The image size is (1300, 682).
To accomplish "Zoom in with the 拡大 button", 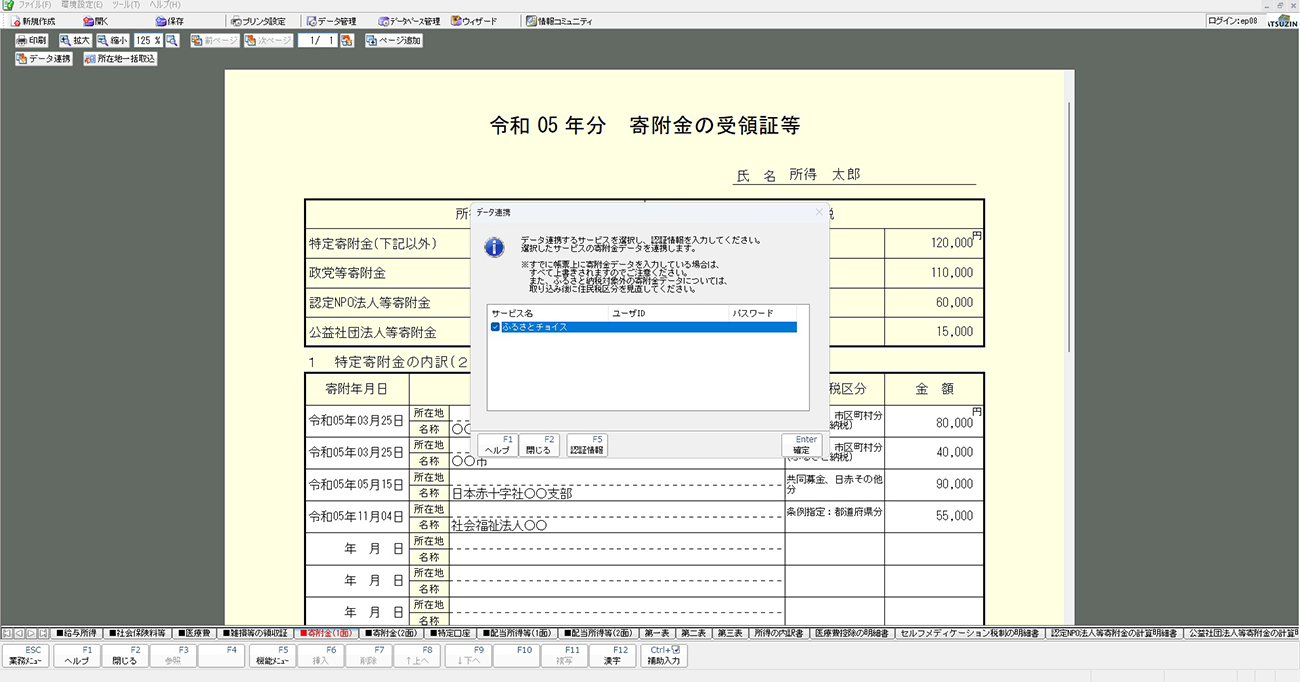I will (75, 41).
